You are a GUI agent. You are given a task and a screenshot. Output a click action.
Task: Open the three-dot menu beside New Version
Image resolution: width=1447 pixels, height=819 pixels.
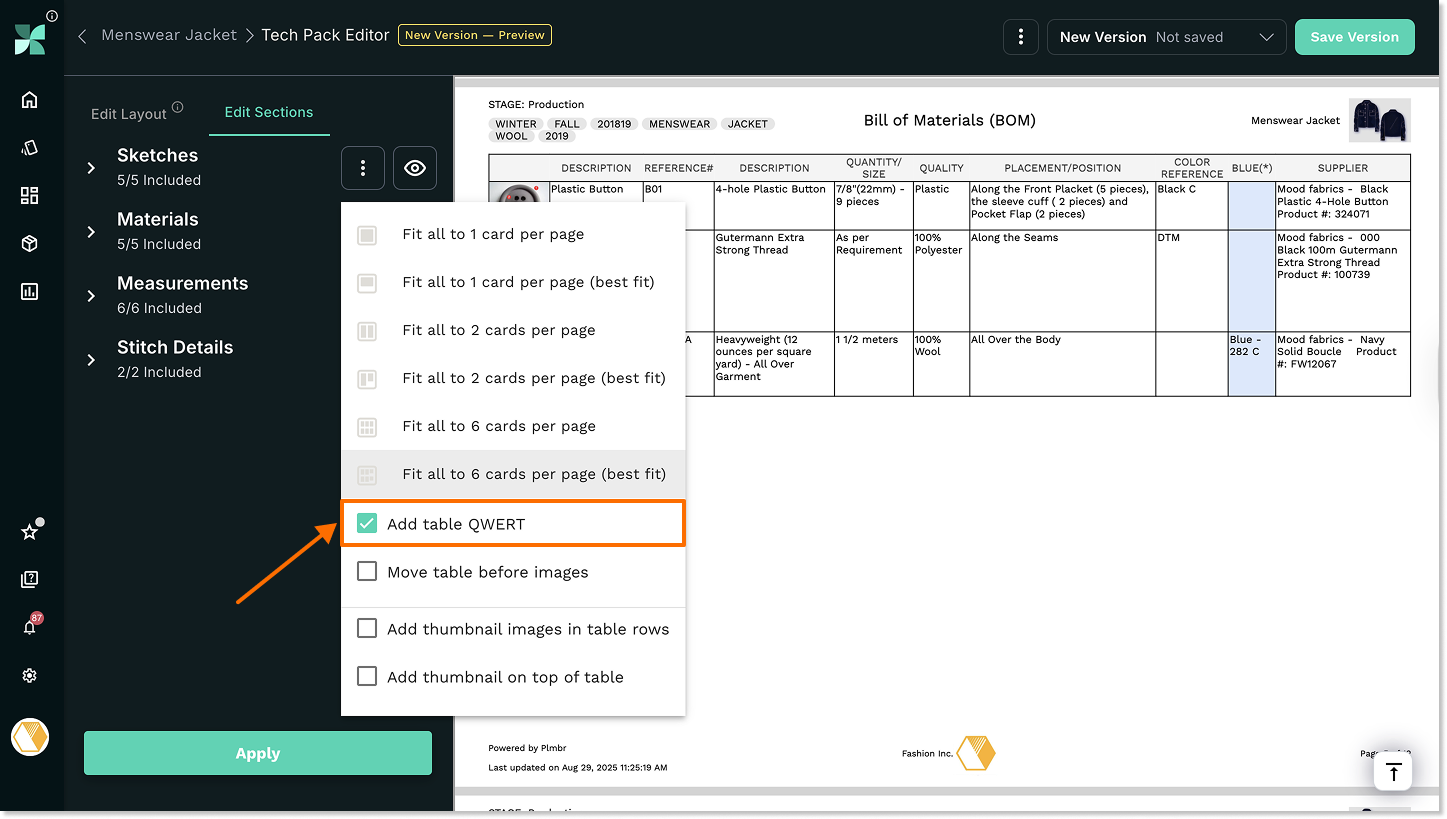(1020, 37)
